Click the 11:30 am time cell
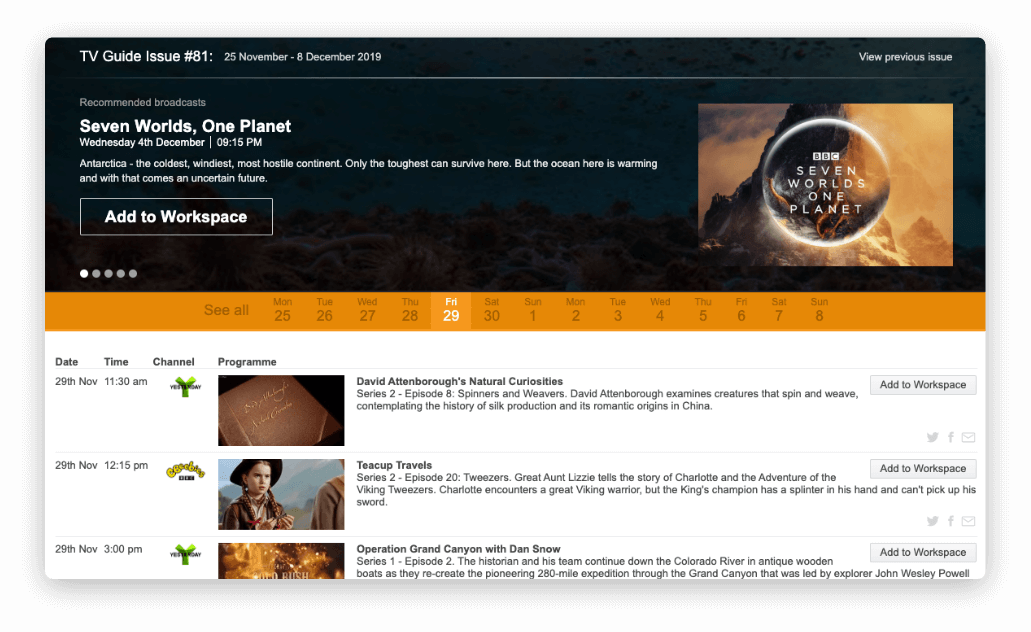 (x=126, y=381)
